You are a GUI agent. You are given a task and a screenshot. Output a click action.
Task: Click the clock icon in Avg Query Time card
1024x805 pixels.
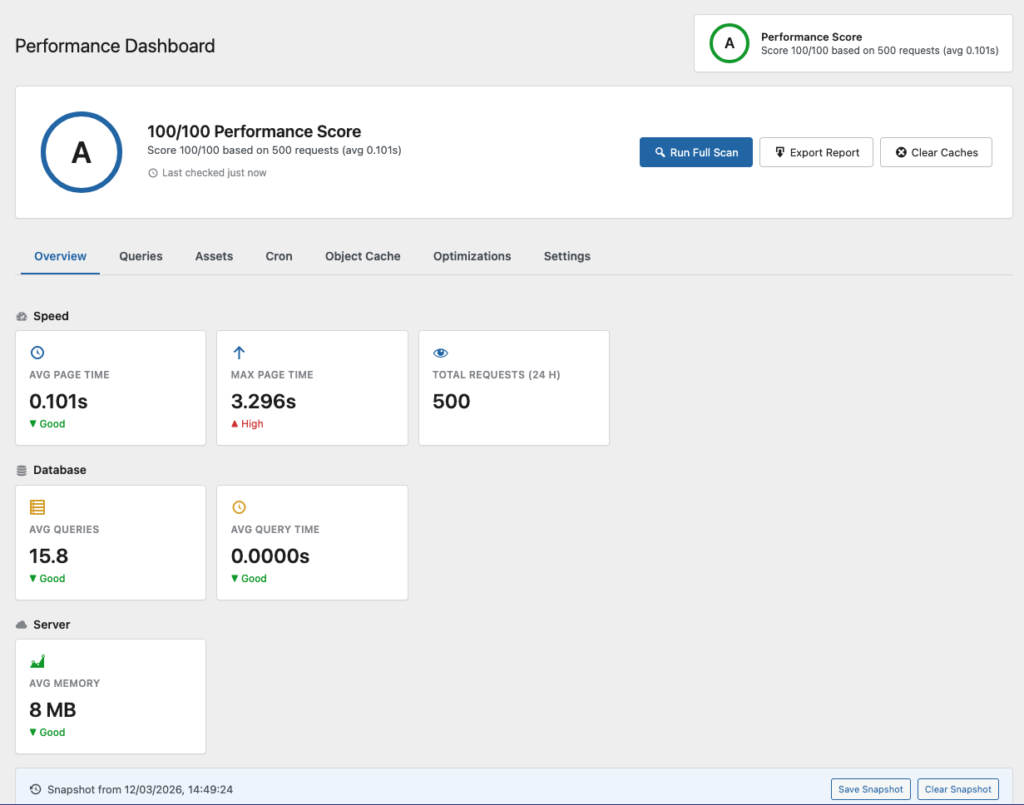(239, 507)
